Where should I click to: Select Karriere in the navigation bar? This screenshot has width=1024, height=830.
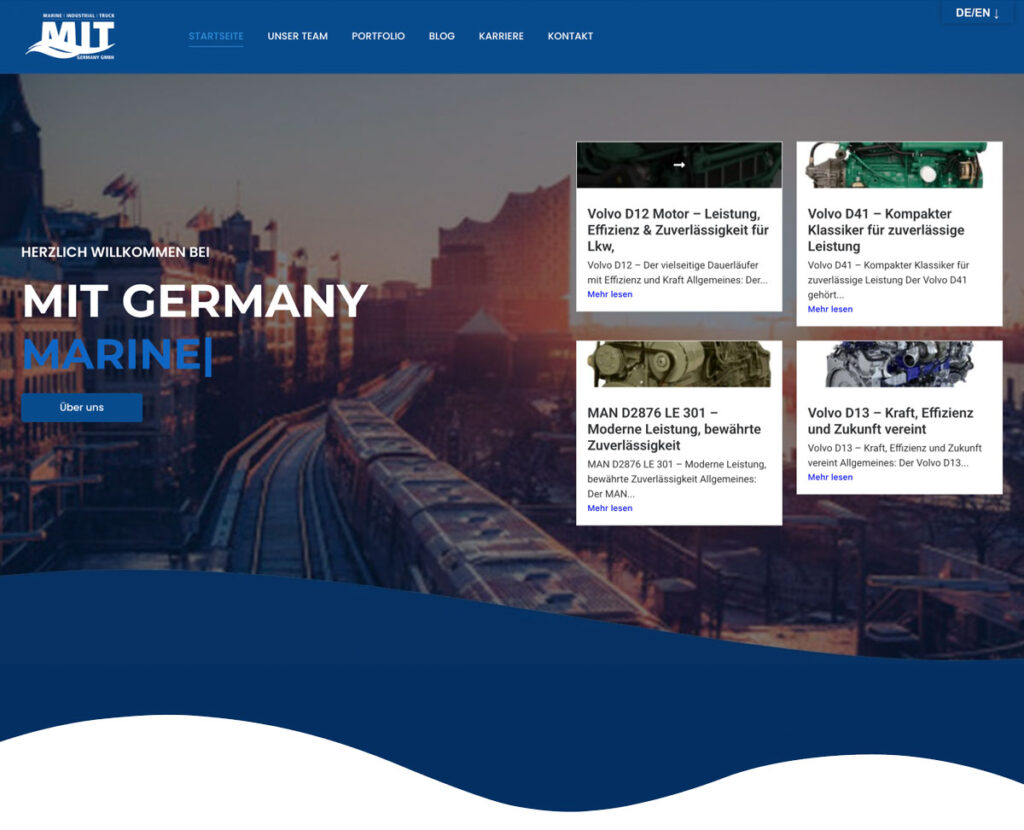click(501, 36)
